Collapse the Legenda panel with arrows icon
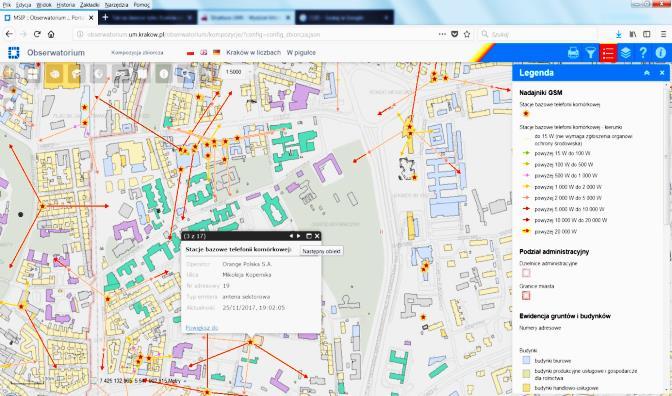672x396 pixels. (647, 73)
